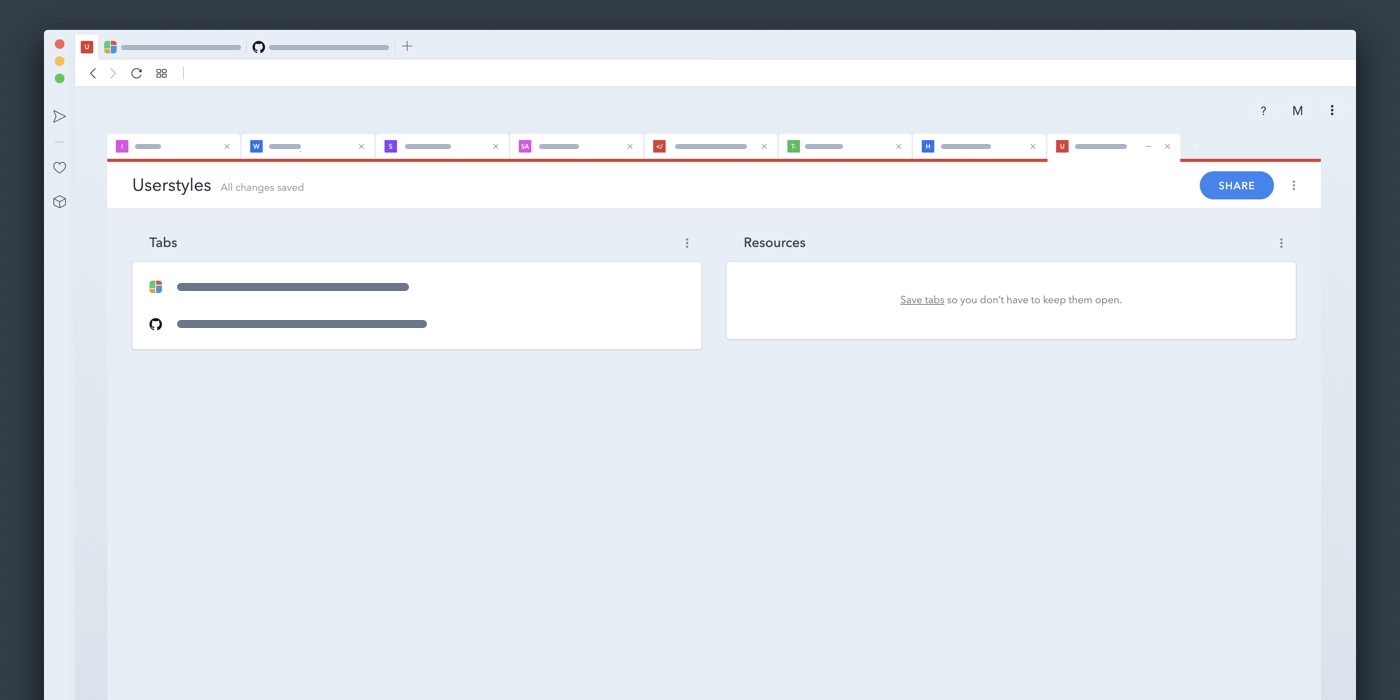Click the SHARE button
This screenshot has width=1400, height=700.
coord(1237,185)
